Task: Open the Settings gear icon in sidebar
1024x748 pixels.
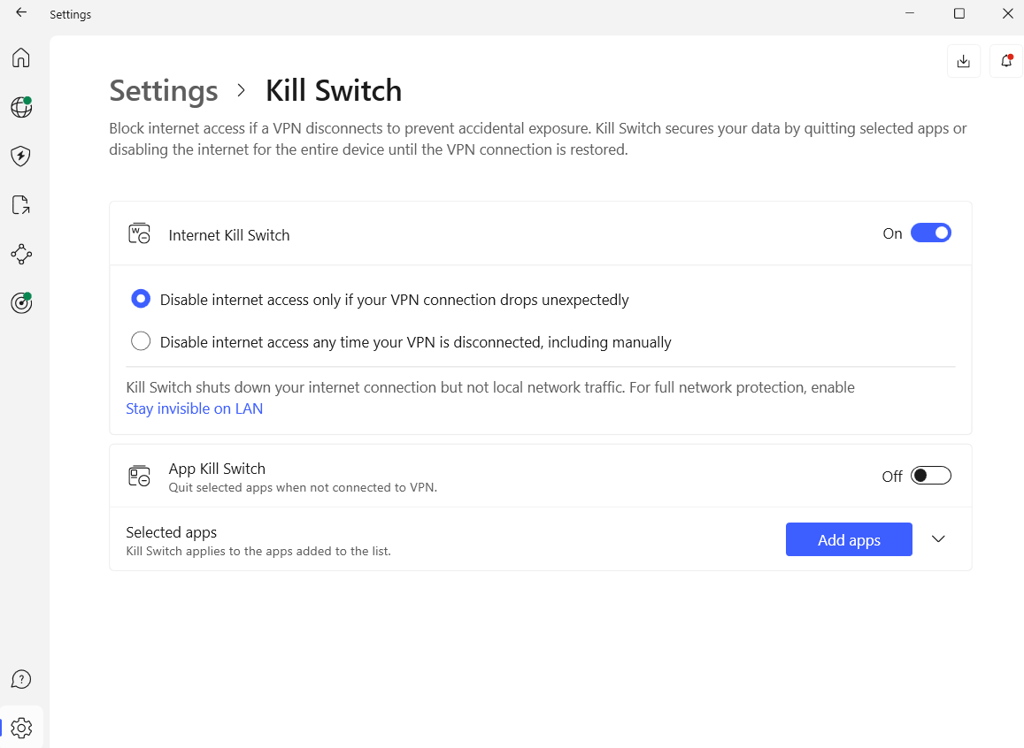Action: point(21,728)
